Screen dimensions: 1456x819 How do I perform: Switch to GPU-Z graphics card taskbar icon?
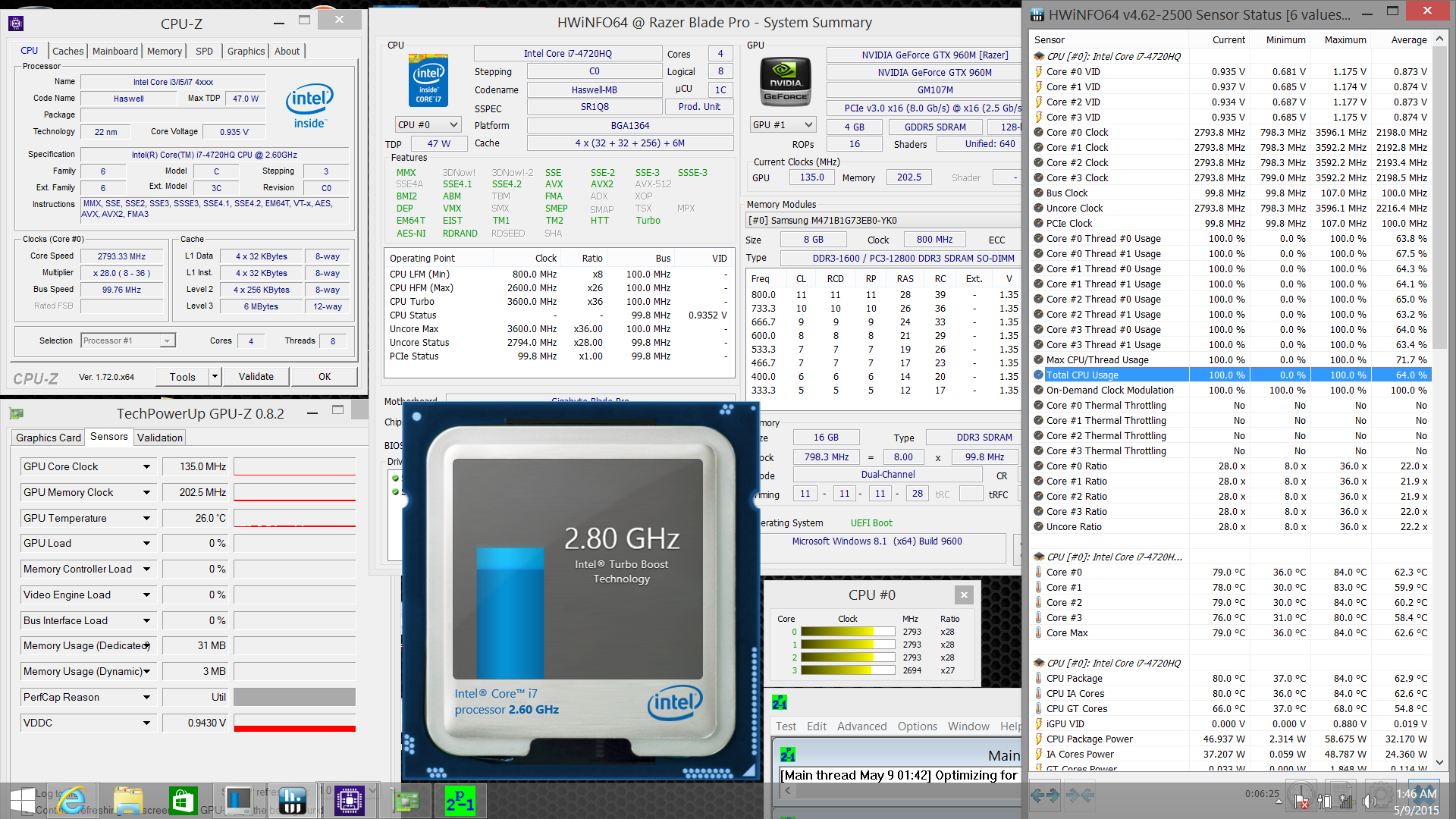pos(405,801)
